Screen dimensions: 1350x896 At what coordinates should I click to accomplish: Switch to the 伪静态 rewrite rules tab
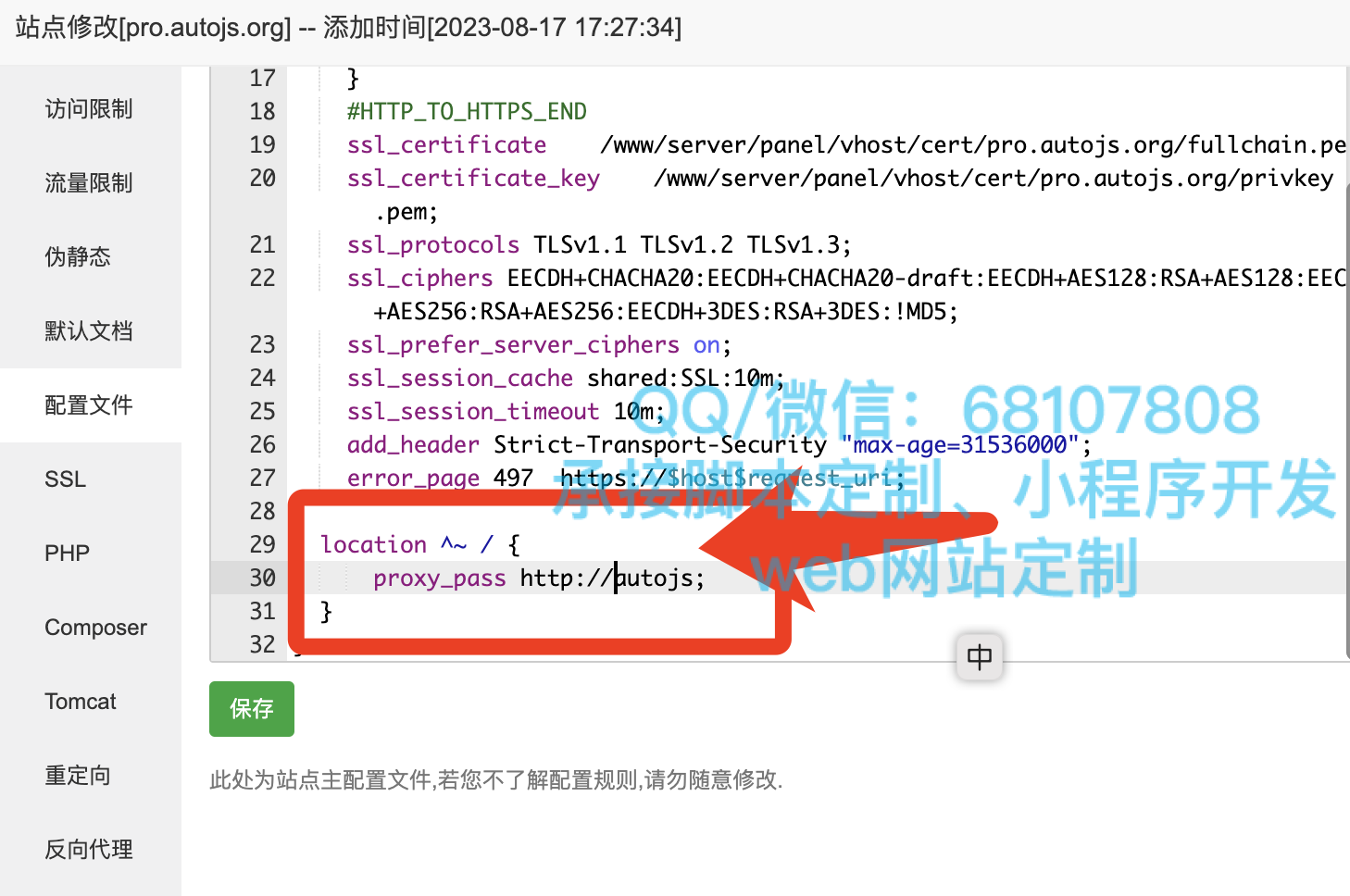point(77,256)
